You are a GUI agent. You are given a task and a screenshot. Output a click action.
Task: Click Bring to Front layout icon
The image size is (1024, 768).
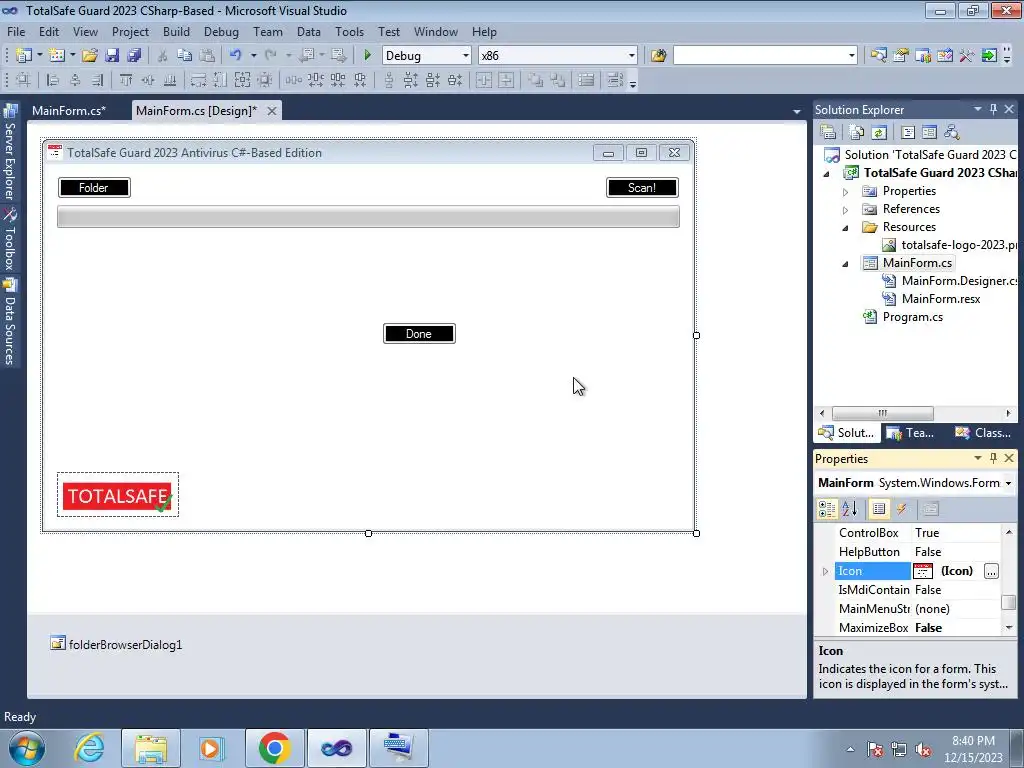[x=535, y=80]
